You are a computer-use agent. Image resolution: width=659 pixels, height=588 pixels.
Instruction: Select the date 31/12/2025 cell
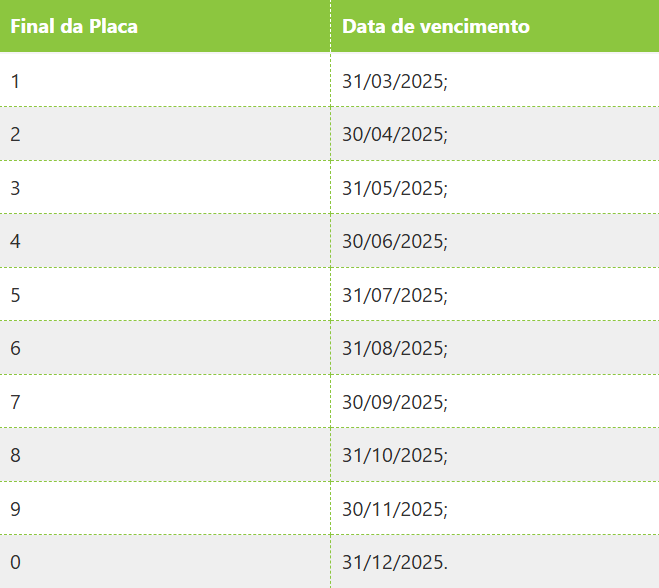pyautogui.click(x=495, y=562)
